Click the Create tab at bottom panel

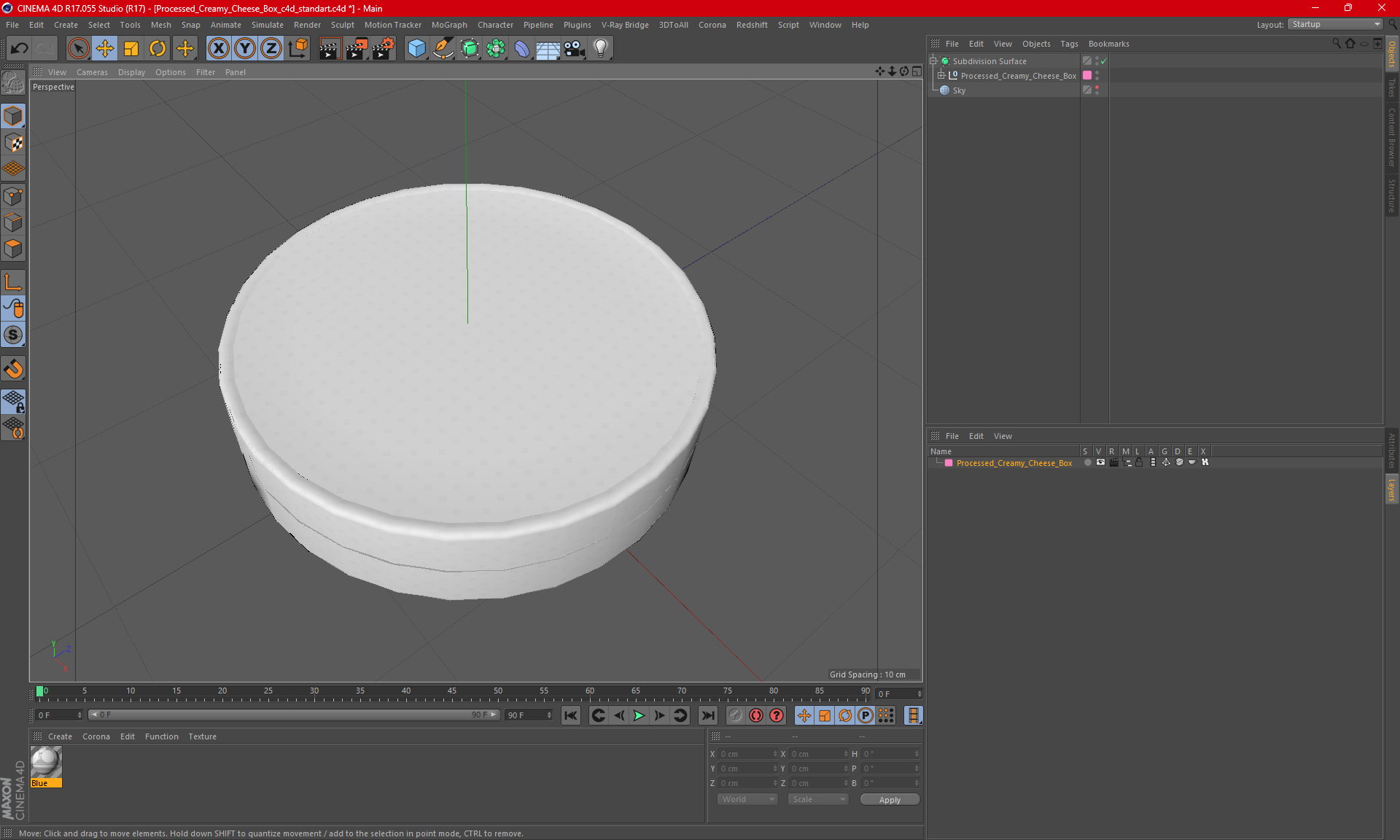click(58, 735)
